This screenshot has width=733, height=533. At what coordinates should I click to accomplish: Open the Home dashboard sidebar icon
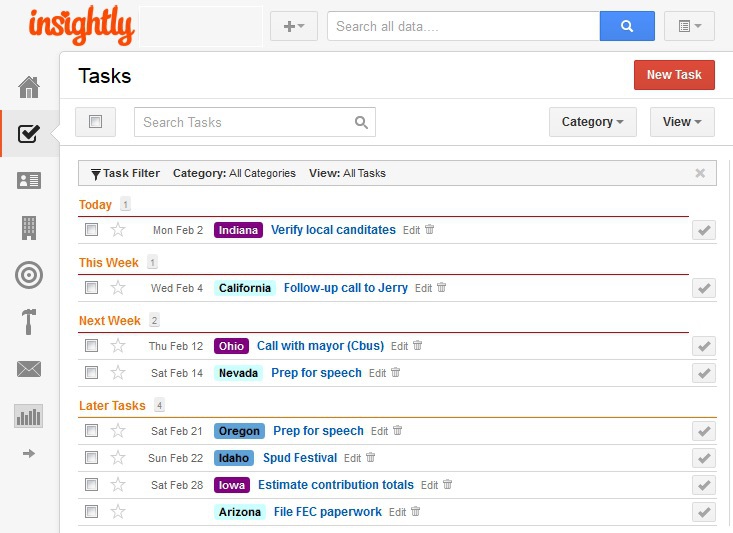click(x=29, y=87)
